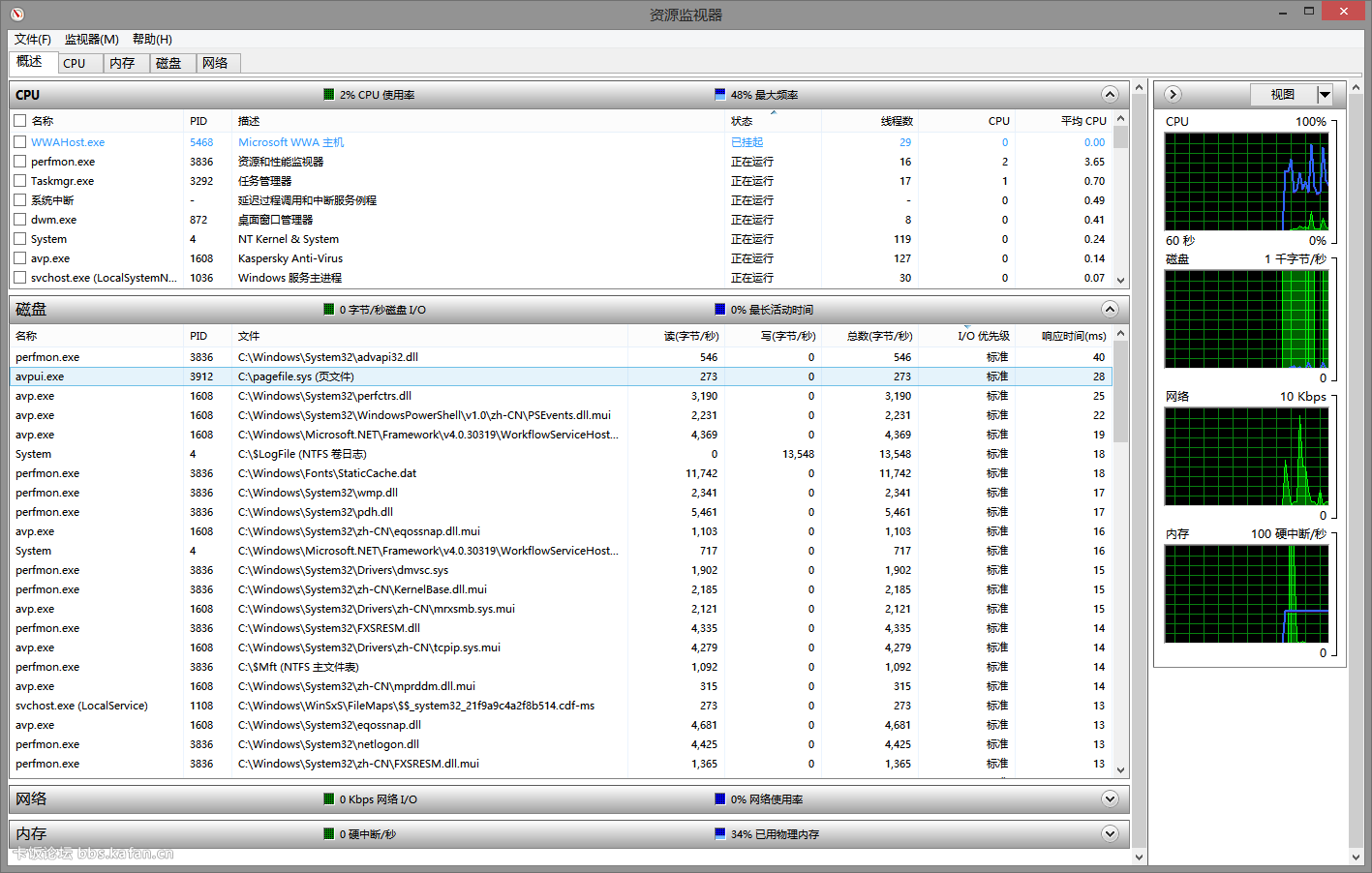This screenshot has width=1372, height=873.
Task: Sort CPU list by 平均 CPU header
Action: (1063, 121)
